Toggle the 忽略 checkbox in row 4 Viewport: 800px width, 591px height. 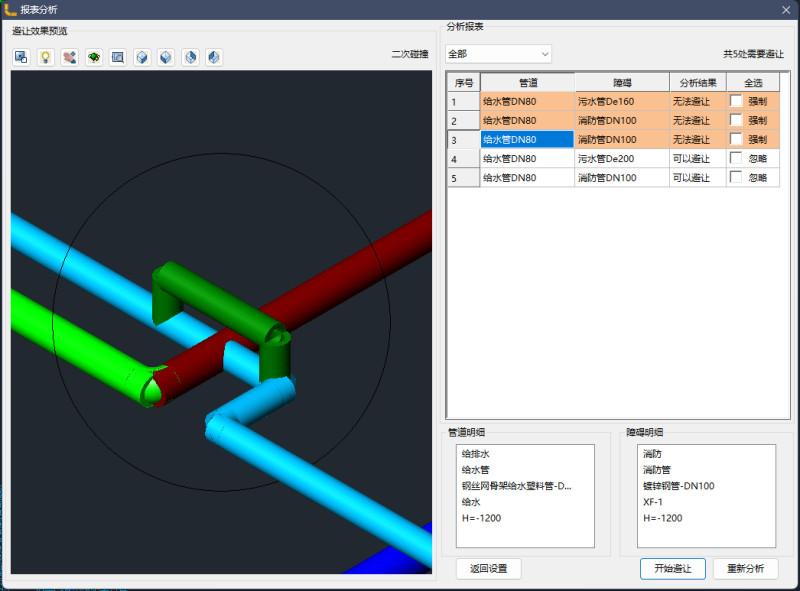click(x=736, y=158)
